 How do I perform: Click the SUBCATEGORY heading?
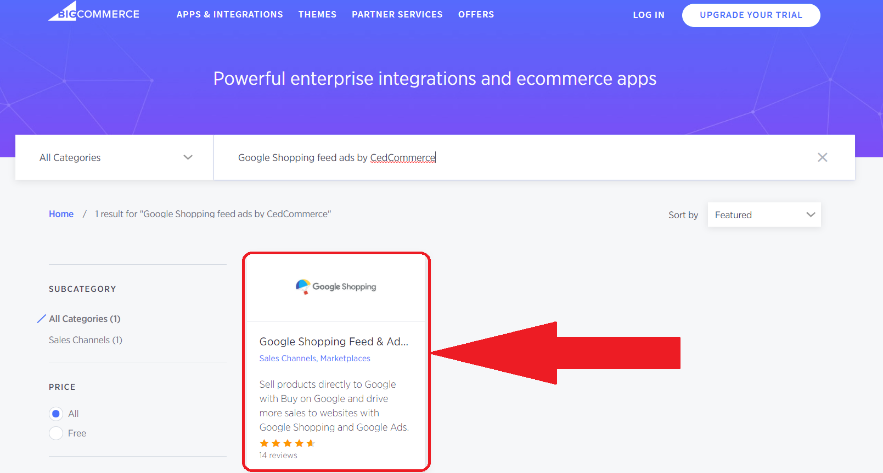point(82,289)
